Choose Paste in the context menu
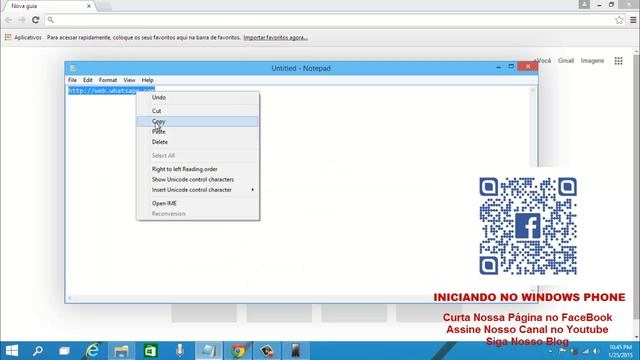Screen dimensions: 640x360 198,131
